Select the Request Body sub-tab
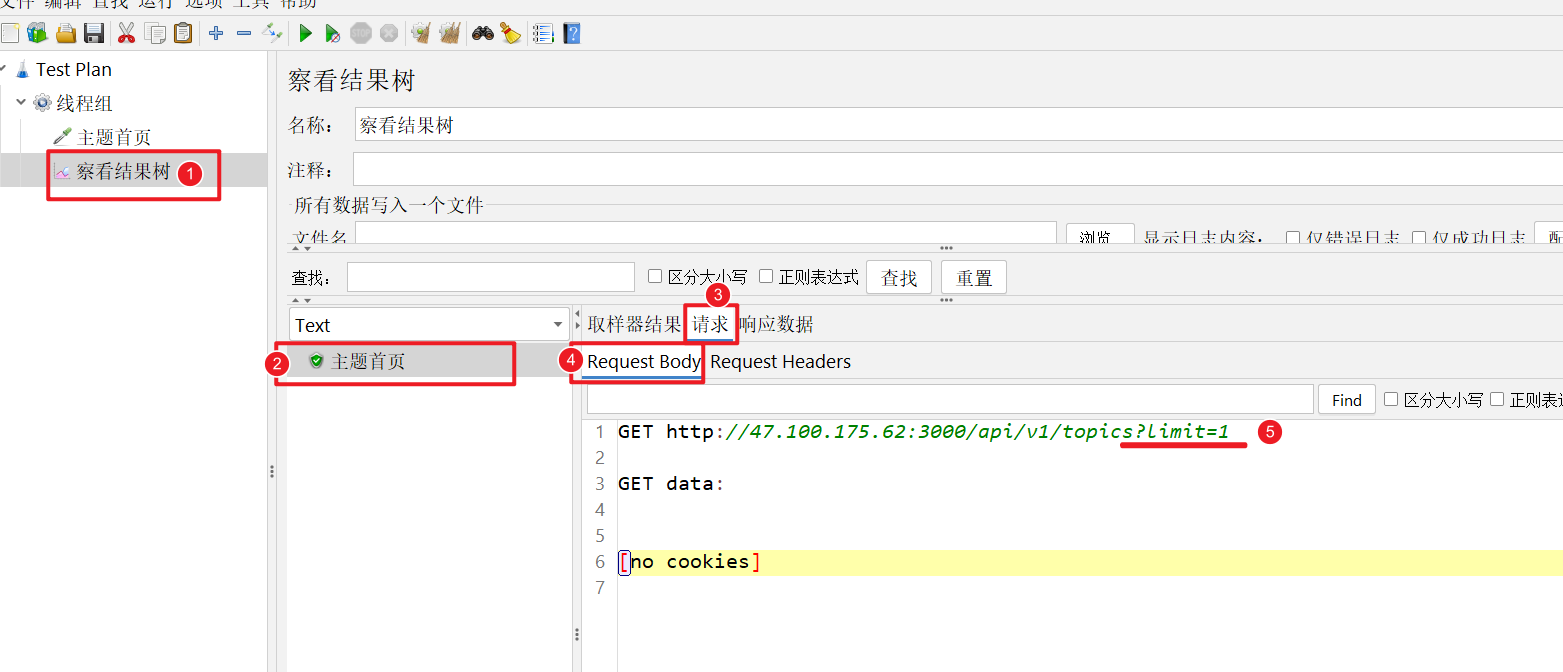This screenshot has width=1563, height=672. [644, 361]
